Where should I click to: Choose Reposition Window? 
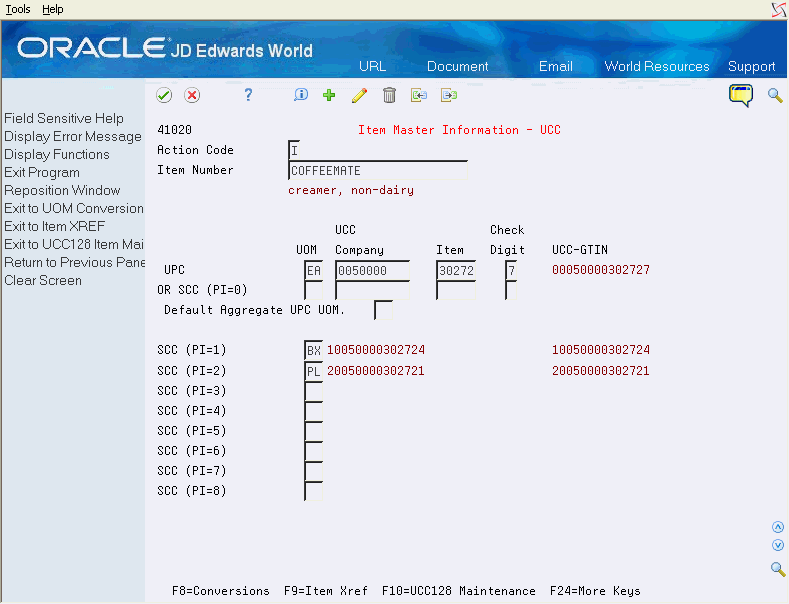tap(62, 190)
